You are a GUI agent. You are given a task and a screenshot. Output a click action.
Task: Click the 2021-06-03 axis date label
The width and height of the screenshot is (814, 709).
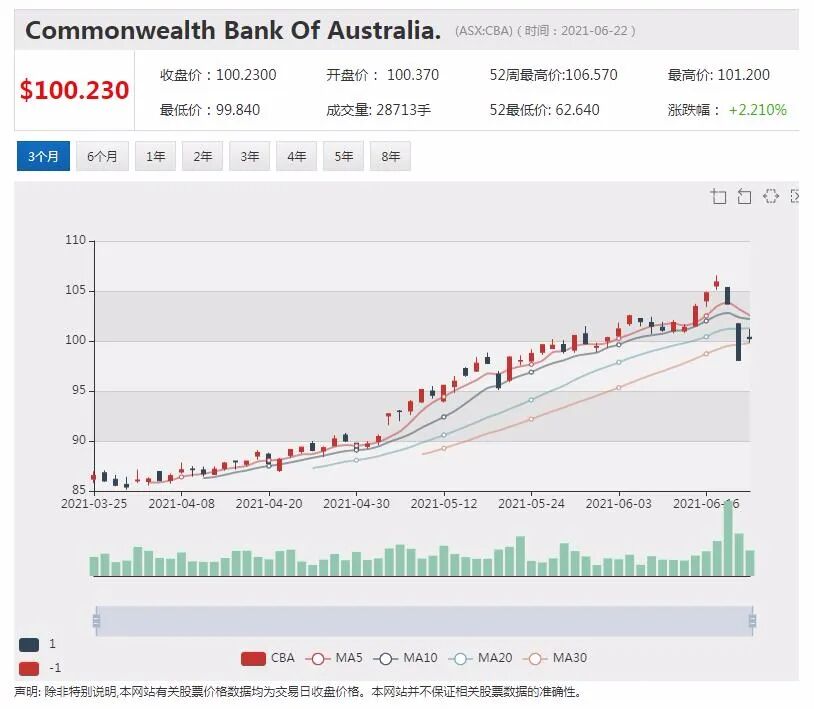619,503
